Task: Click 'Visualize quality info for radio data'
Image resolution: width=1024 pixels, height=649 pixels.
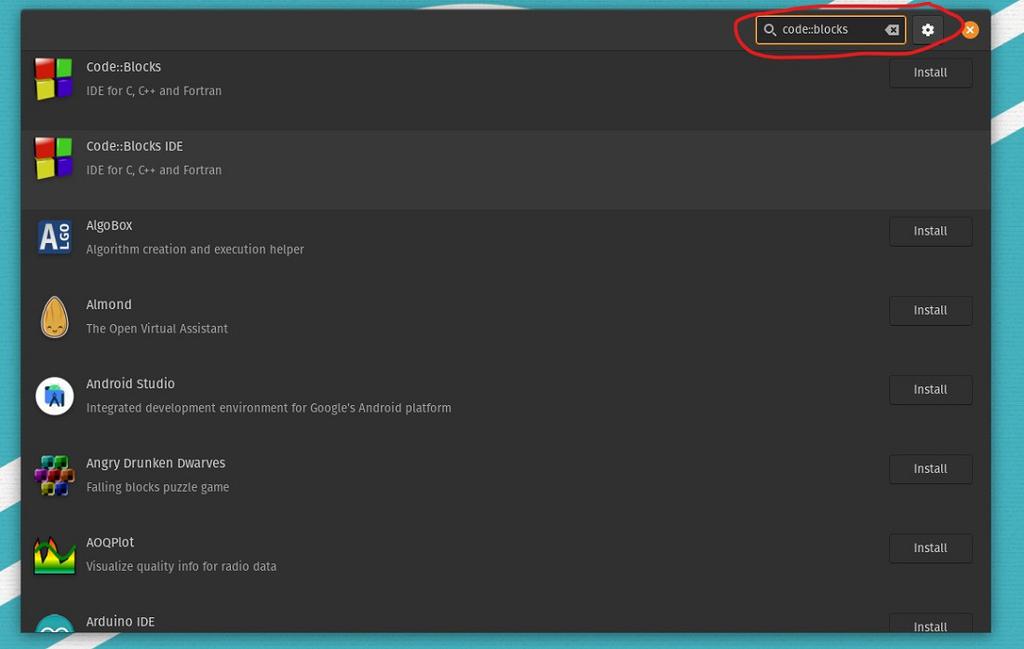Action: click(x=181, y=566)
